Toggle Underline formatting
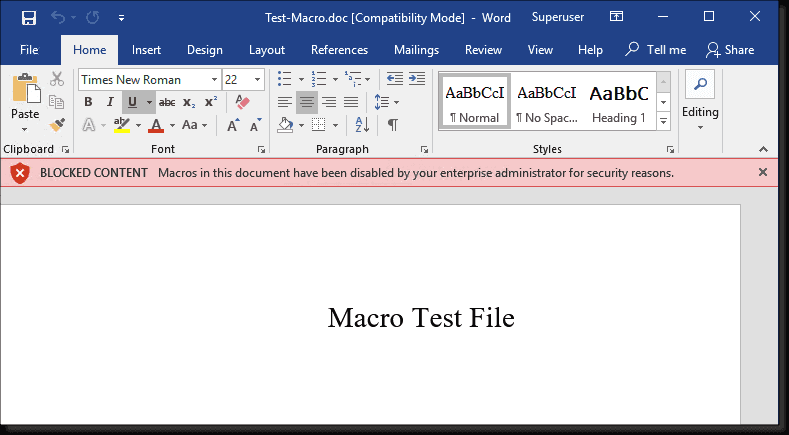This screenshot has height=435, width=789. (132, 103)
